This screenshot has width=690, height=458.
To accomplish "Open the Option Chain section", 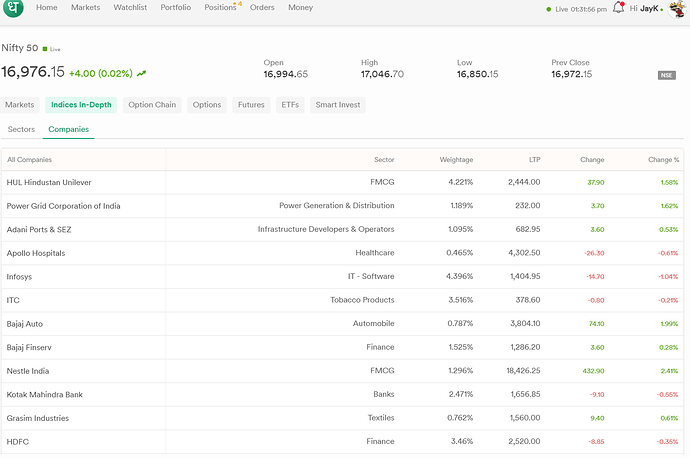I will pyautogui.click(x=152, y=105).
